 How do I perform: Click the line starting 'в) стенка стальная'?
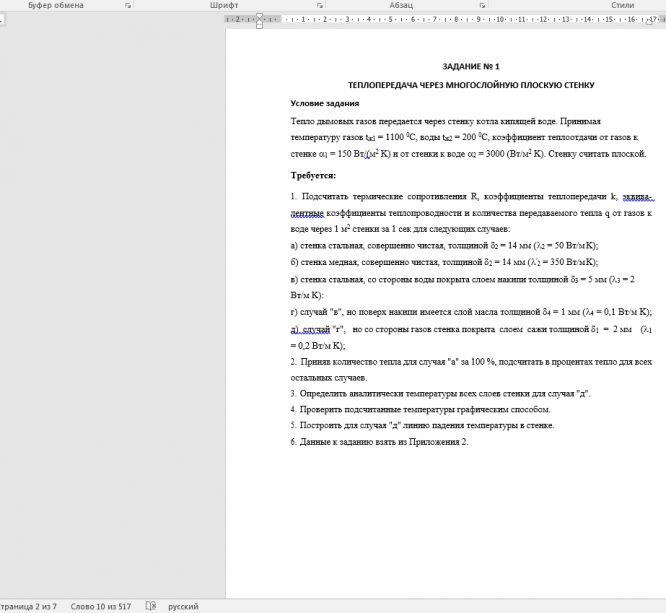pos(463,280)
